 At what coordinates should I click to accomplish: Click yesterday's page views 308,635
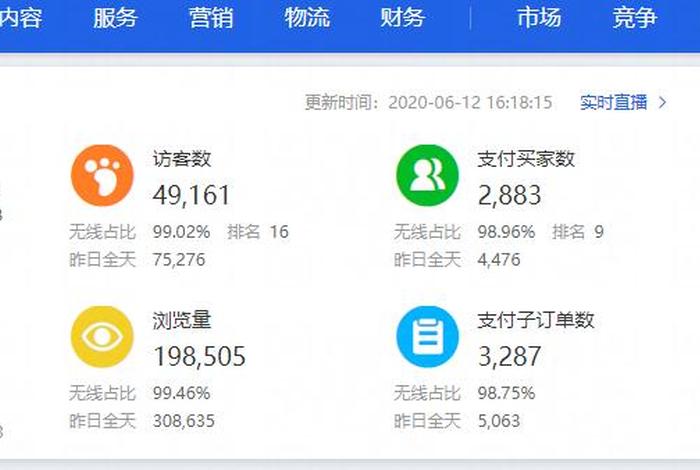[184, 421]
